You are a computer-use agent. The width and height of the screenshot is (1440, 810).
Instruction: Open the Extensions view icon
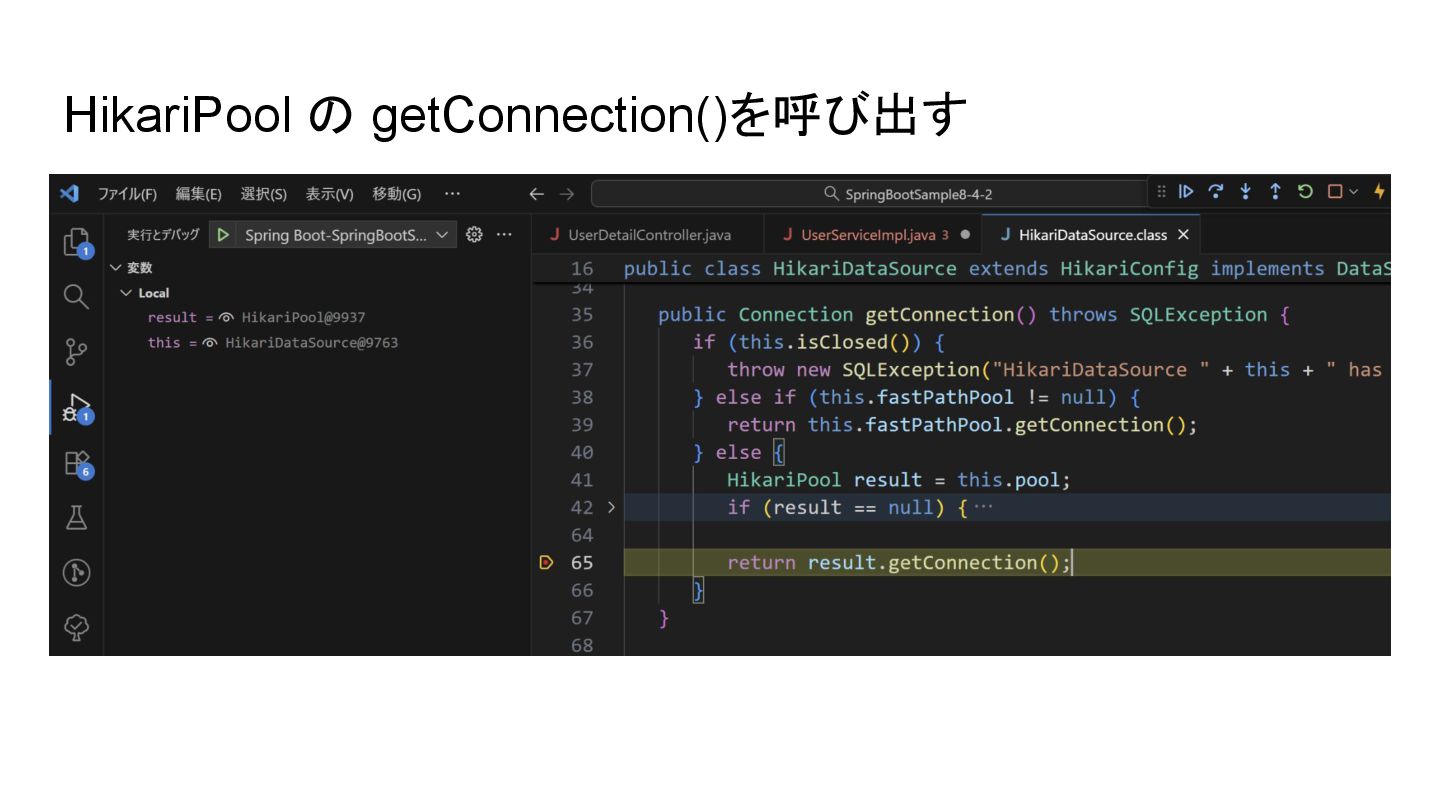pos(76,462)
